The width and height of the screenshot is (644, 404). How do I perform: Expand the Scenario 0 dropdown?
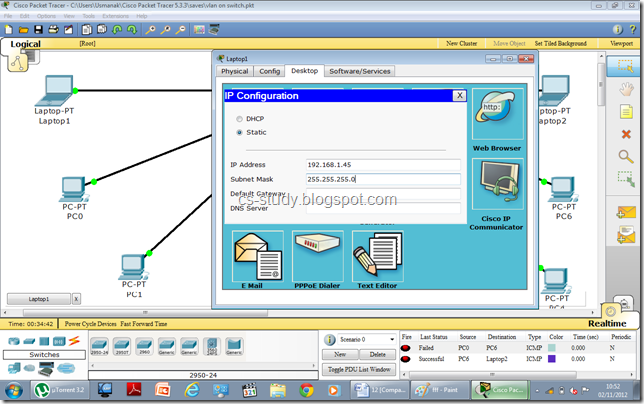tap(392, 340)
